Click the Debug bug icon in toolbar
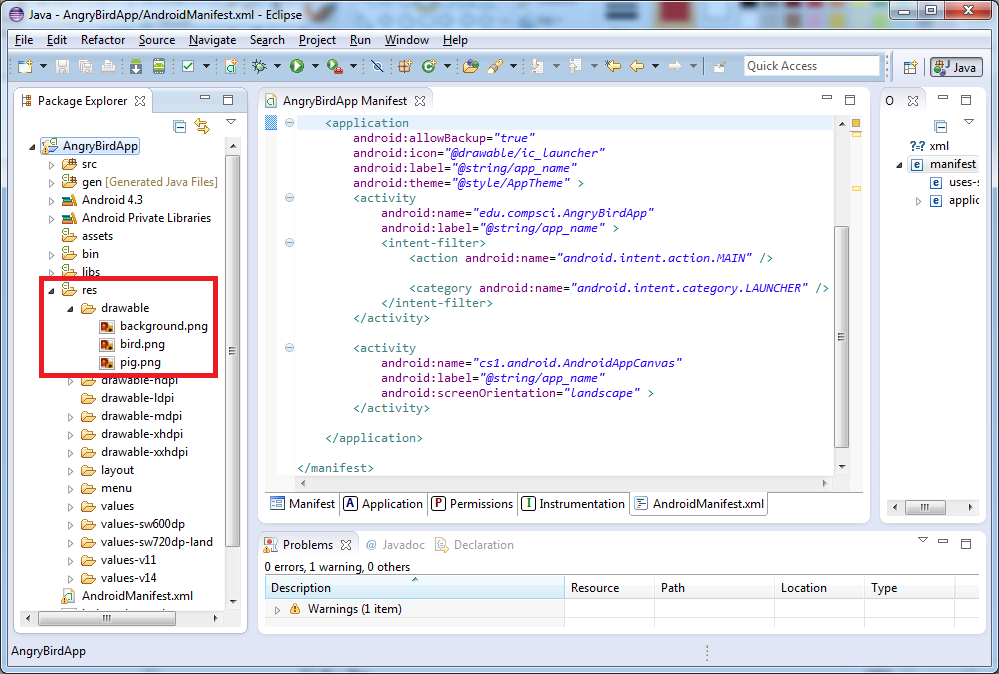The width and height of the screenshot is (999, 674). [259, 67]
